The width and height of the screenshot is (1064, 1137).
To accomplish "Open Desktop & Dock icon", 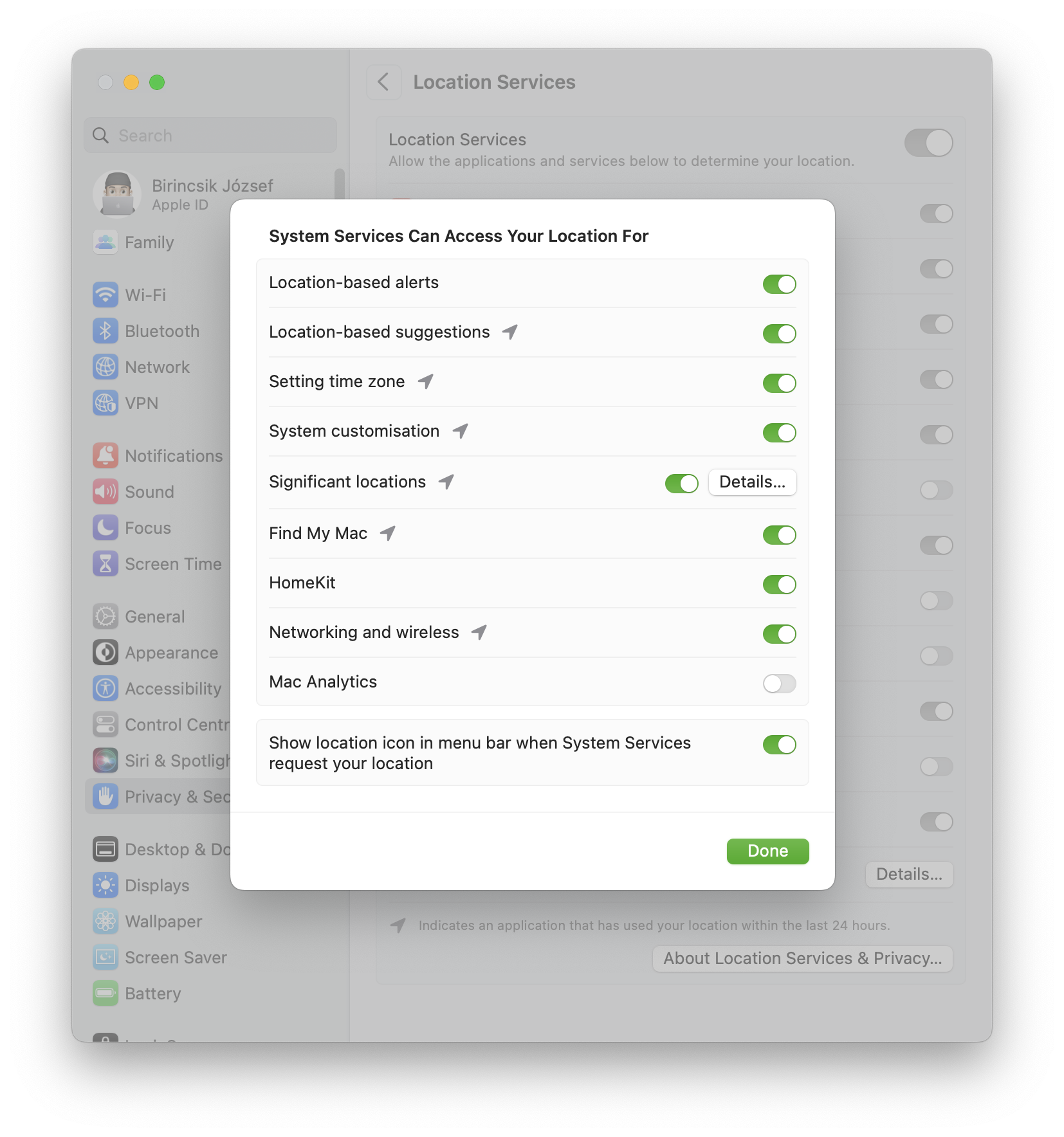I will coord(105,850).
